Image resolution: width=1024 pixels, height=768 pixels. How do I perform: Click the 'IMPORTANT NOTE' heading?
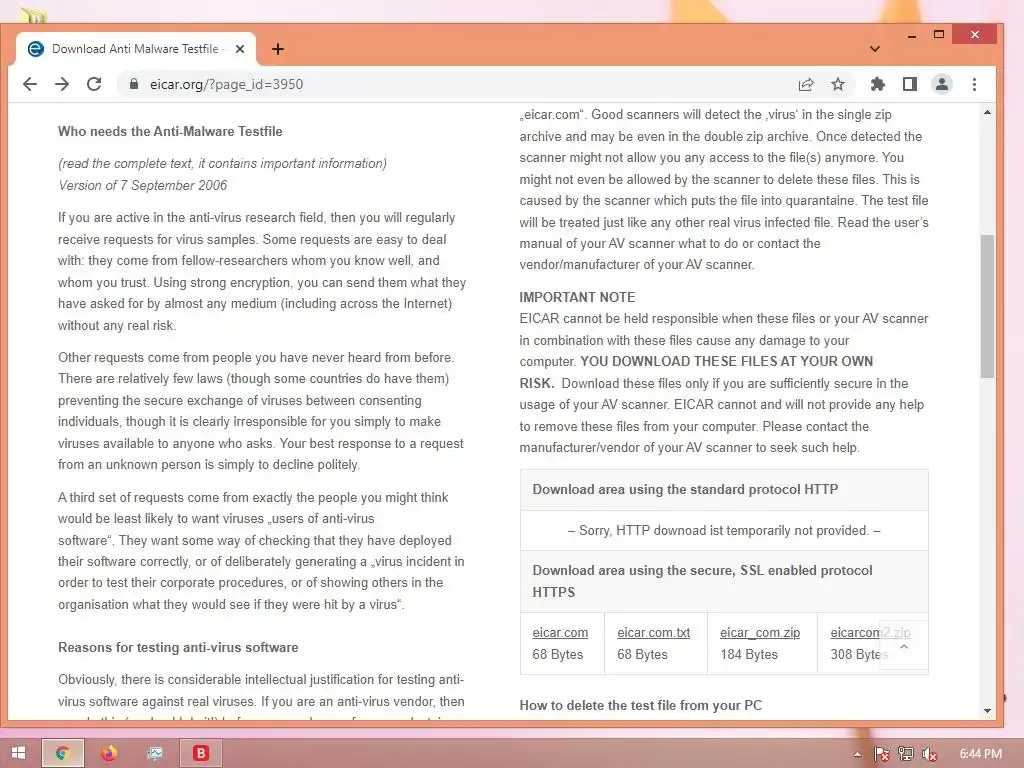577,297
